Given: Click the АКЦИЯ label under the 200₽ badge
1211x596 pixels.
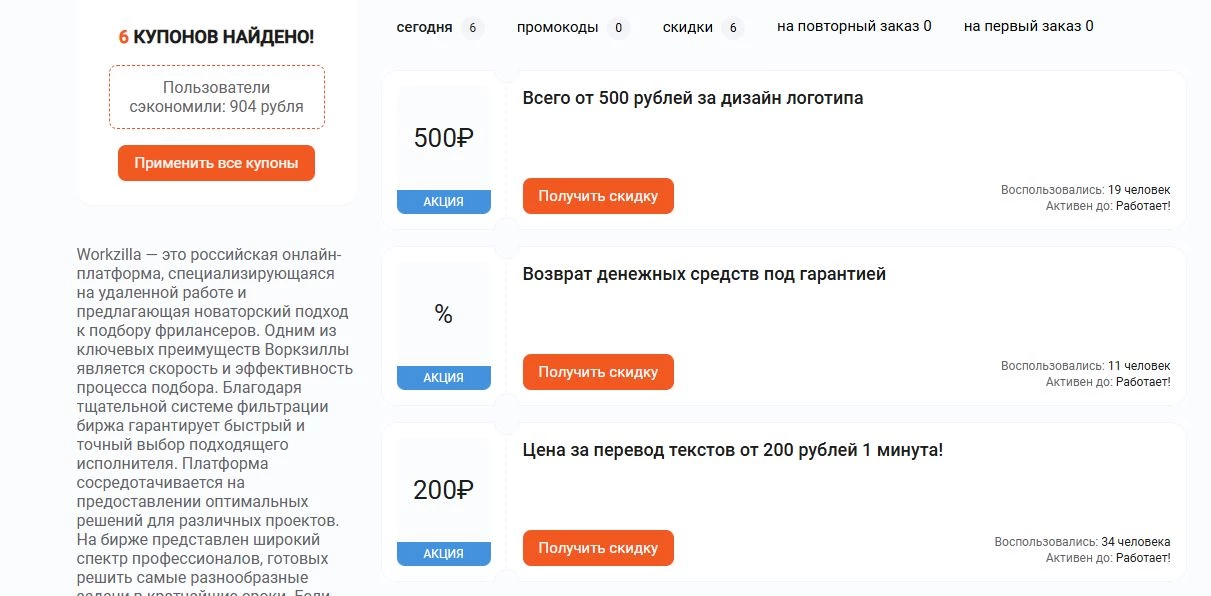Looking at the screenshot, I should pos(443,552).
